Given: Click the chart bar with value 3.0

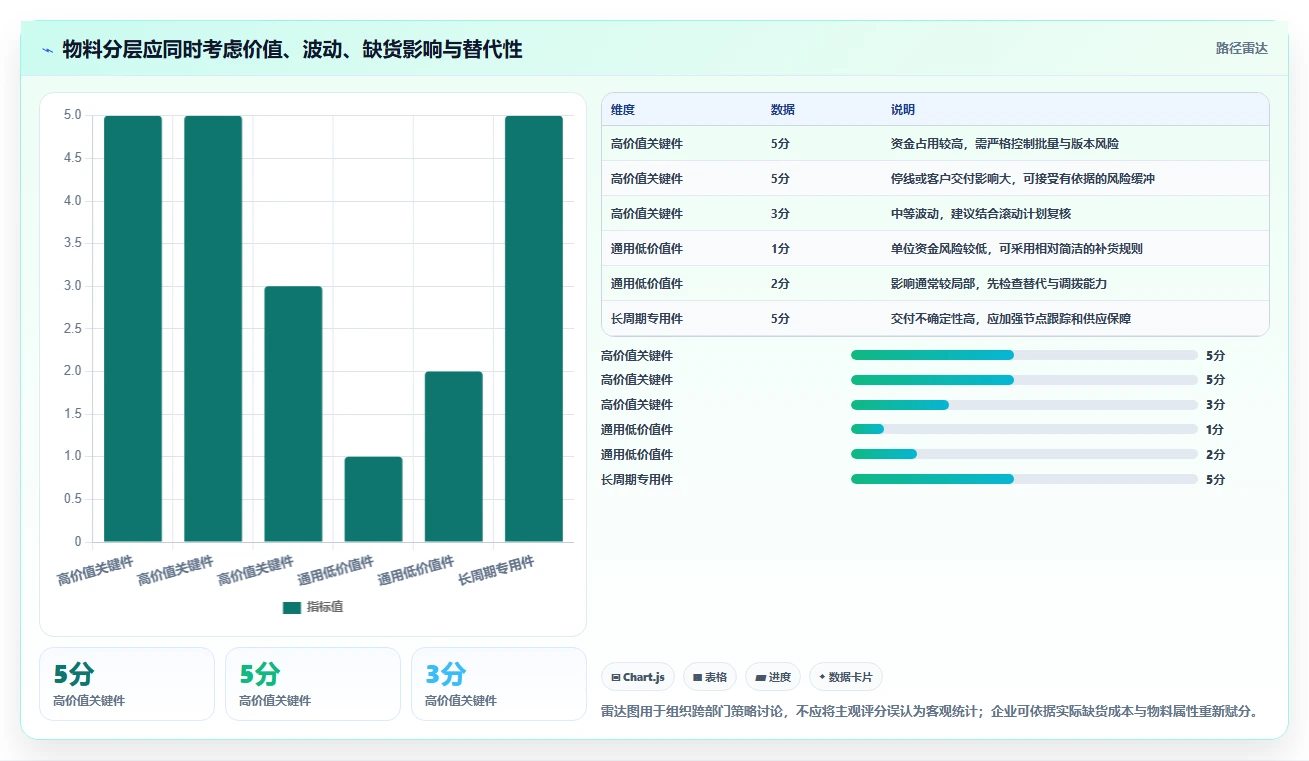Looking at the screenshot, I should click(294, 414).
